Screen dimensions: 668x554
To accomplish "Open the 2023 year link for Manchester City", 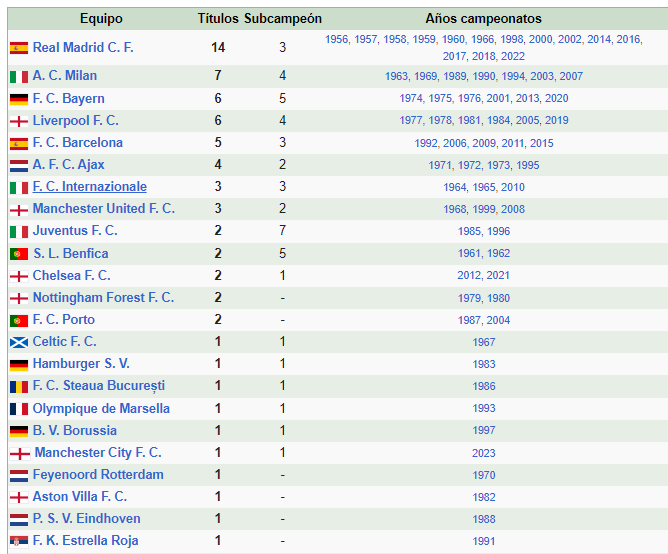I will click(x=484, y=453).
